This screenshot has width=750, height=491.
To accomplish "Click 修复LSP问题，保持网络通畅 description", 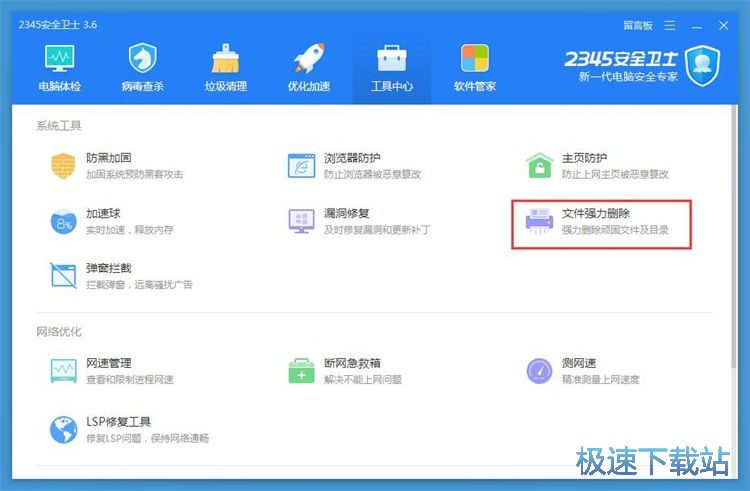I will tap(147, 438).
